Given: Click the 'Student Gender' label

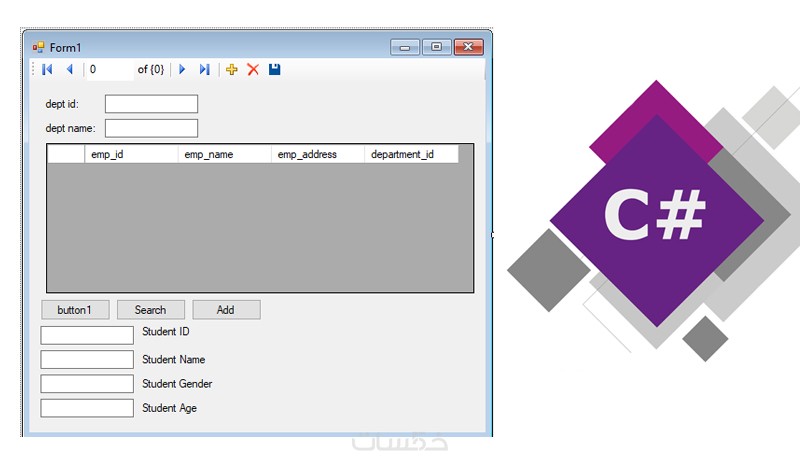Looking at the screenshot, I should click(177, 384).
